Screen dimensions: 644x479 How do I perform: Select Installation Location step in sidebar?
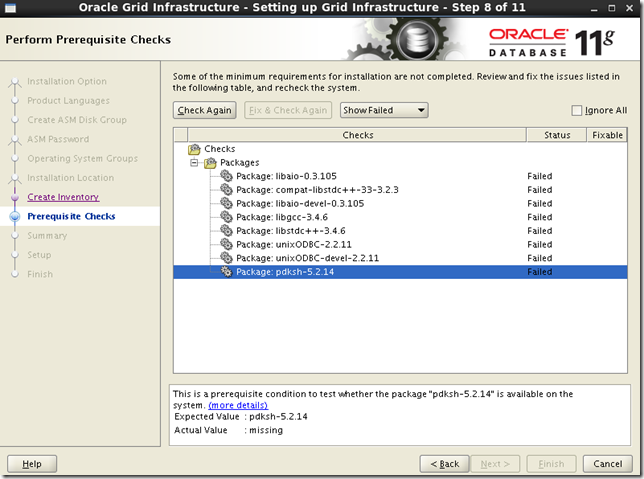pos(70,178)
